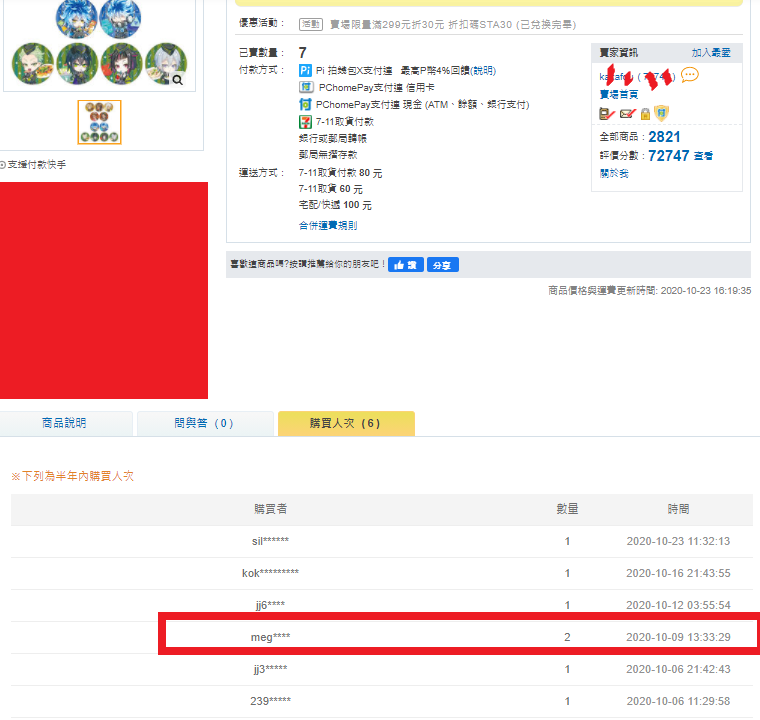This screenshot has width=760, height=720.
Task: Click 查看 next to the rating score
Action: coord(703,156)
